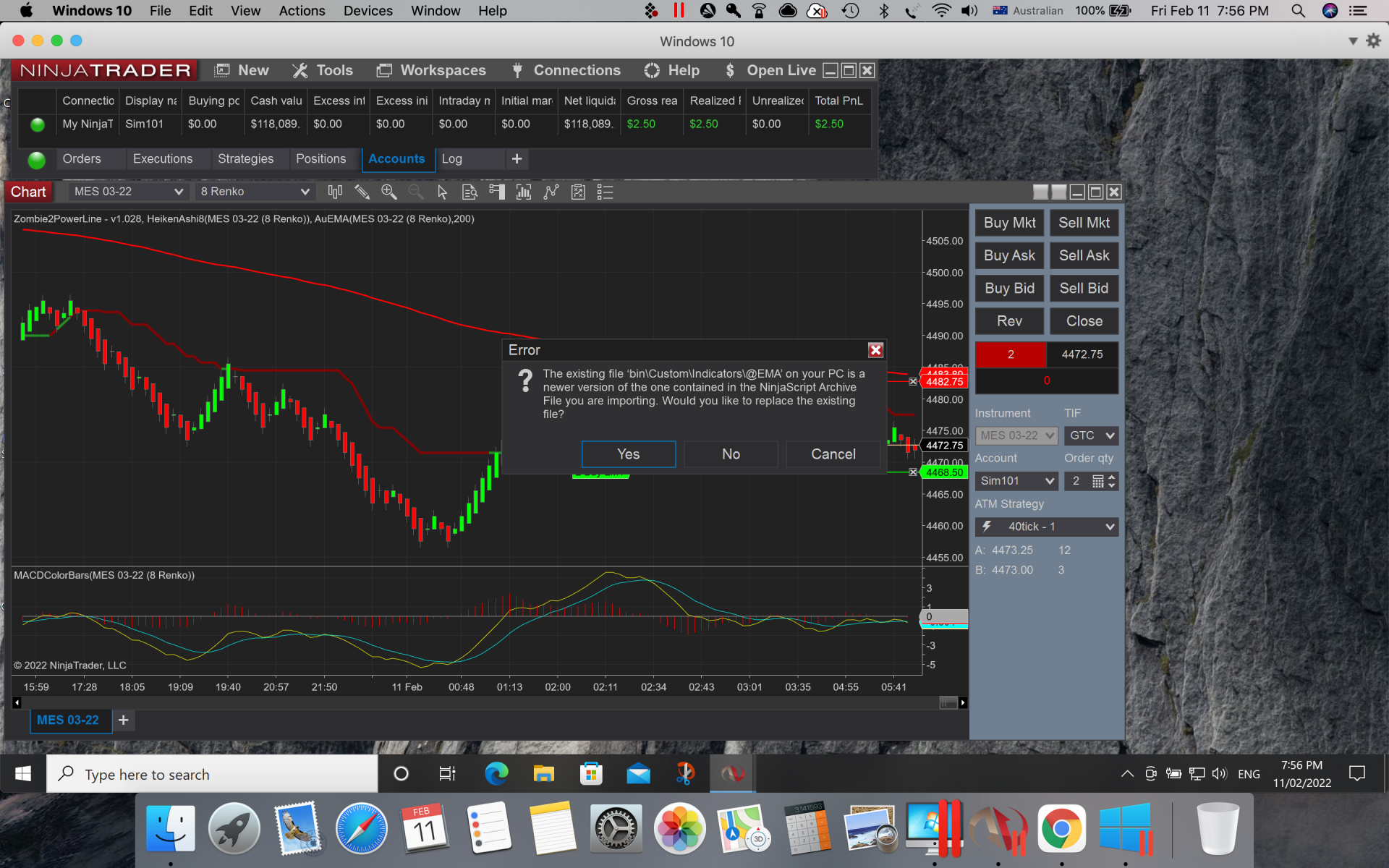Open the GTC TIF dropdown
This screenshot has height=868, width=1389.
[x=1091, y=435]
